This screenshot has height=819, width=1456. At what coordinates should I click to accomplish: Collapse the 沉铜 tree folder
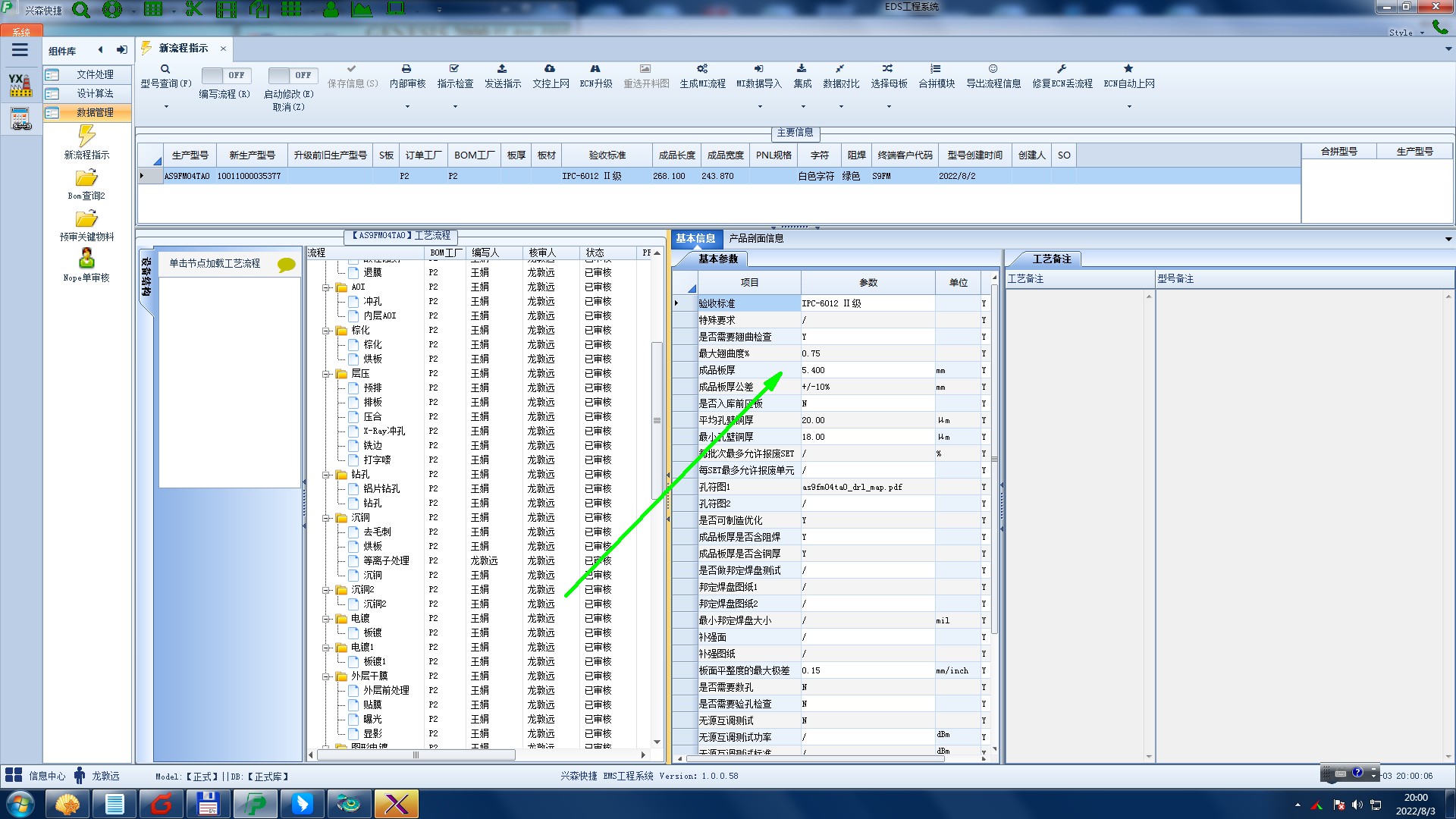click(326, 518)
